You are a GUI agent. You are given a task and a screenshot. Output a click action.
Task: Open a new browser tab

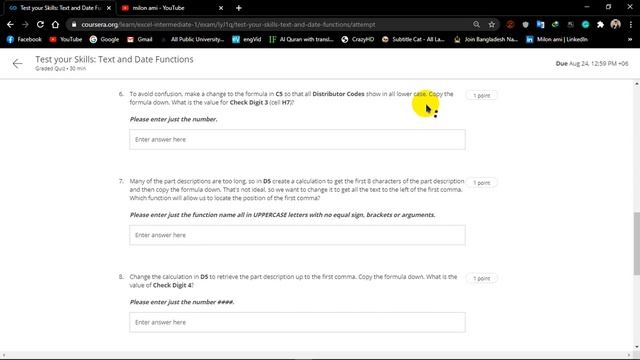(239, 8)
